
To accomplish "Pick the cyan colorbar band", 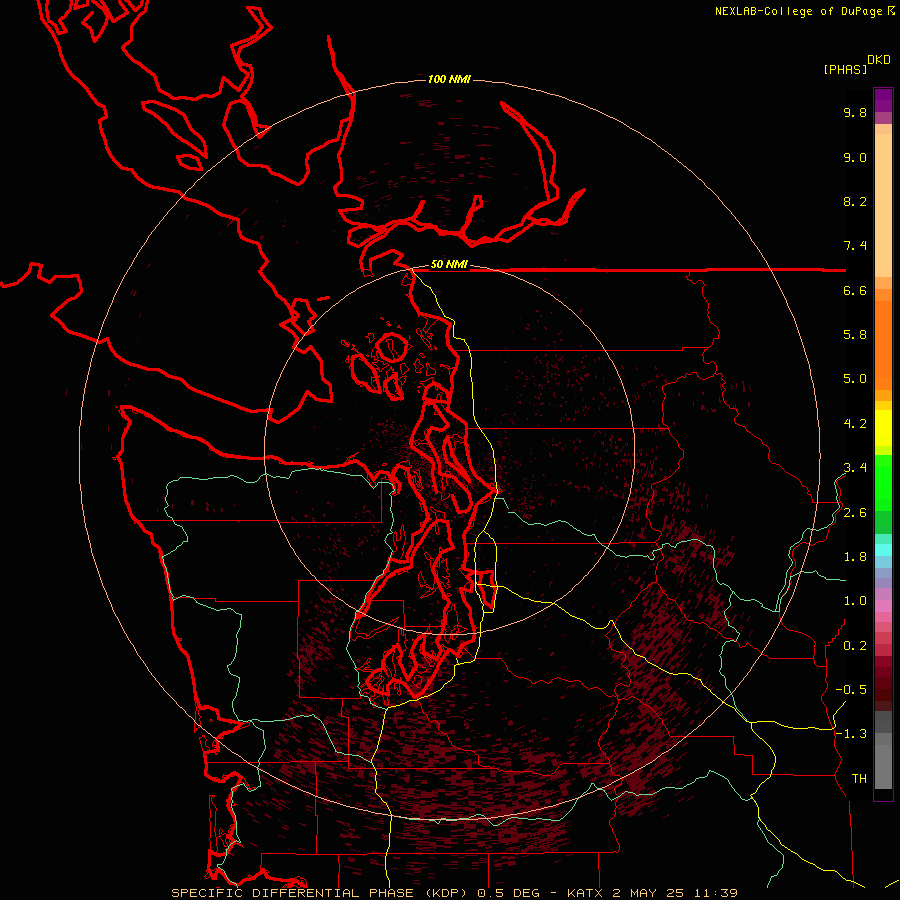I will [x=883, y=550].
